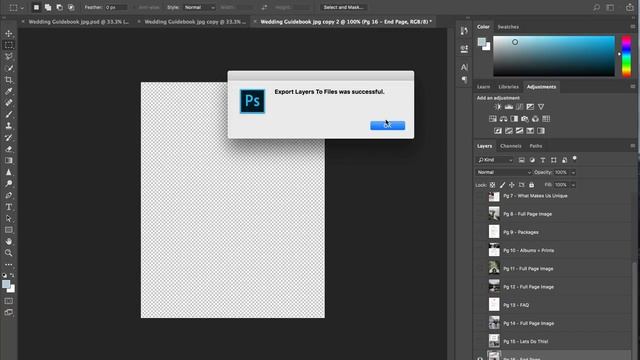The image size is (640, 360).
Task: Enable Subtract from Selection mode
Action: (60, 7)
